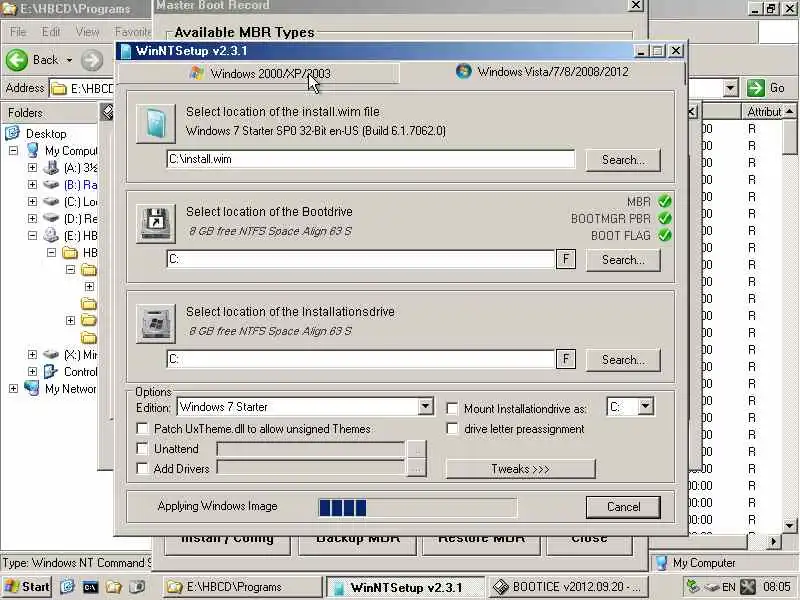This screenshot has width=800, height=600.
Task: Collapse My Computer in the Folders tree
Action: click(x=13, y=151)
